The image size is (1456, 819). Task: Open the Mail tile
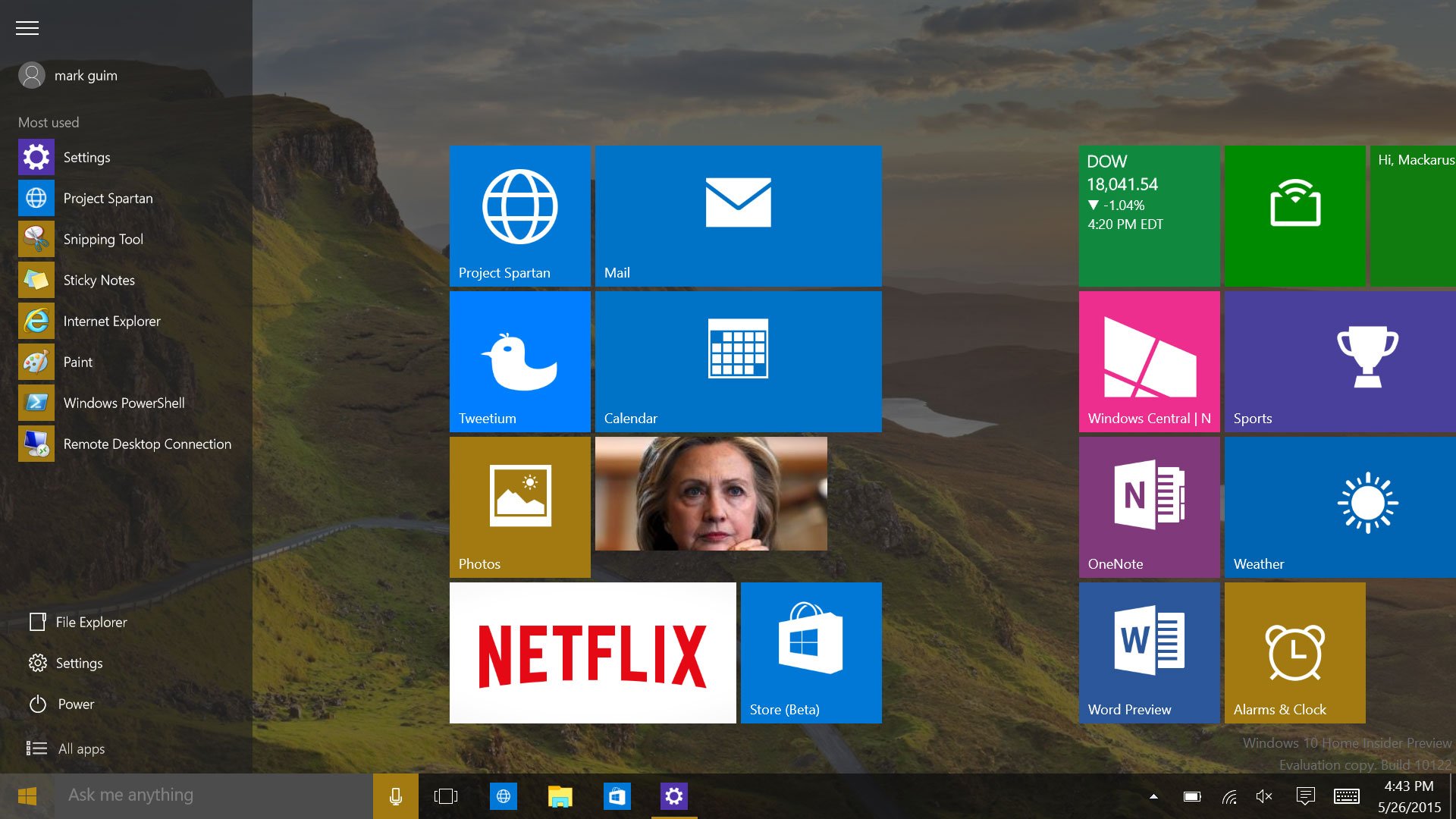point(739,216)
